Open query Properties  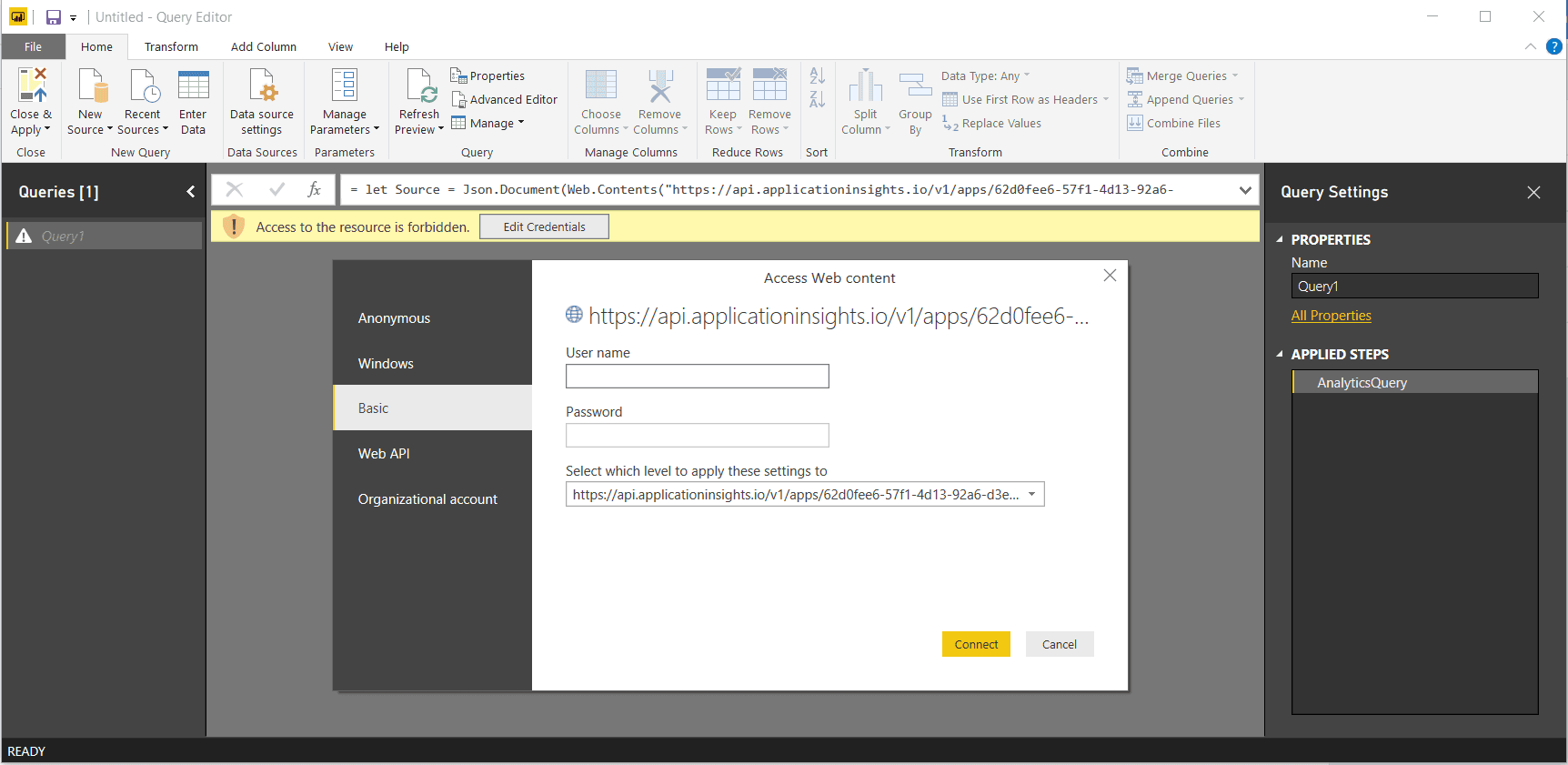(487, 75)
